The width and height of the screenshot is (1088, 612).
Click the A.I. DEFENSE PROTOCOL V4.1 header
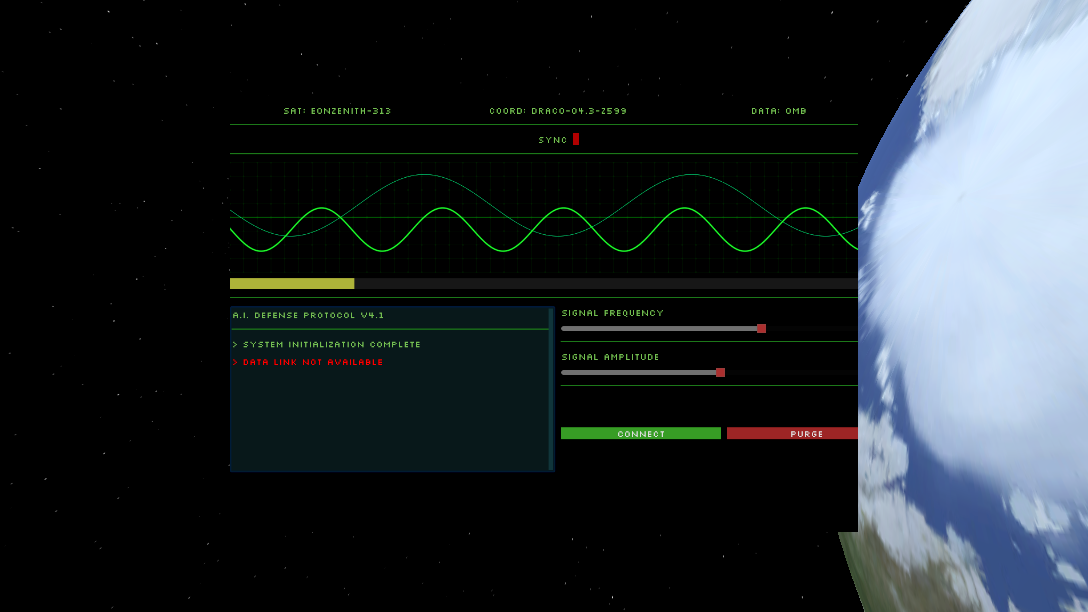[x=308, y=315]
